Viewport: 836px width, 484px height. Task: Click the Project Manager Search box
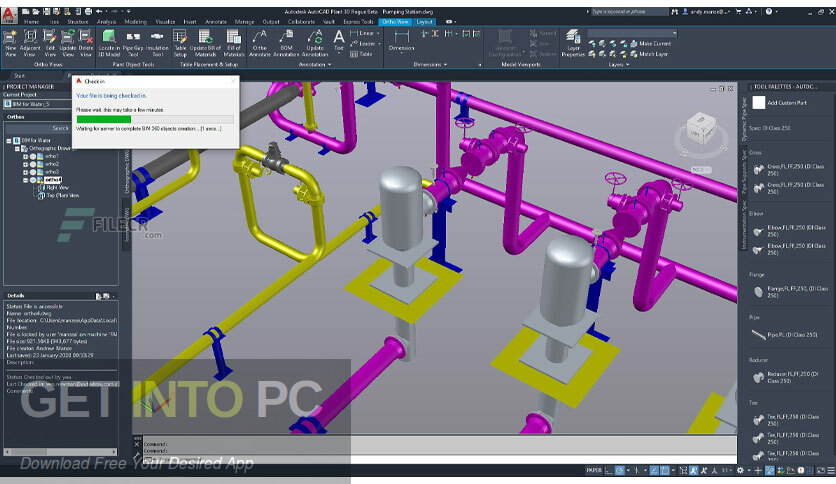pyautogui.click(x=38, y=128)
